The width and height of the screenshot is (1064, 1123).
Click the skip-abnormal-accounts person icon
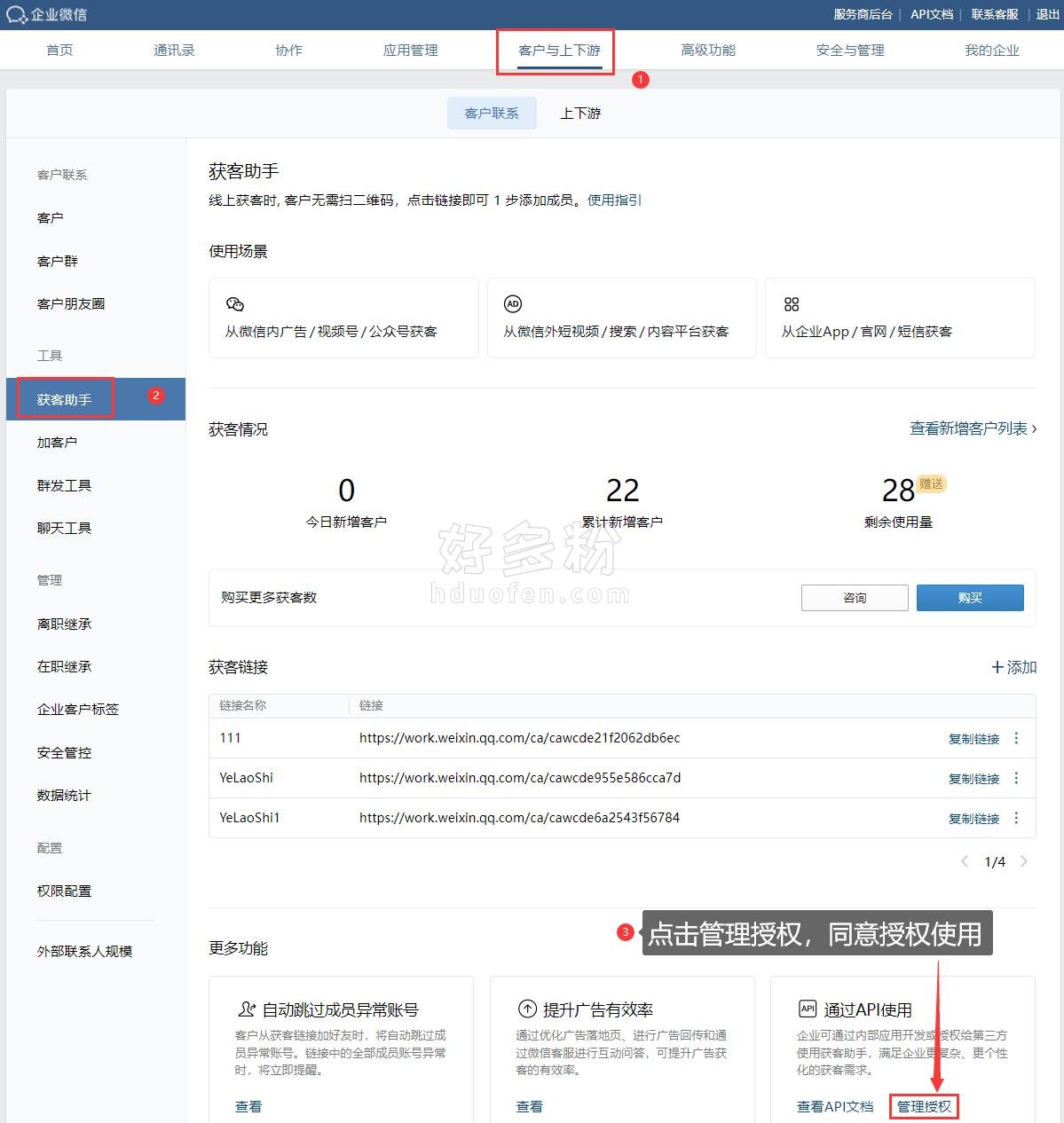(247, 1009)
